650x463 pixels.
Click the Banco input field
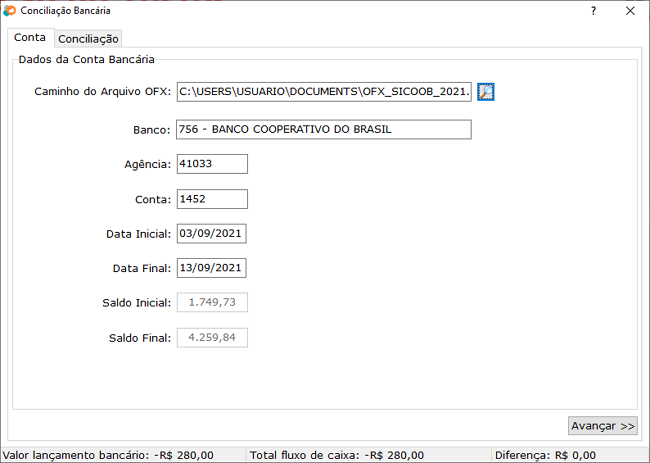click(323, 130)
